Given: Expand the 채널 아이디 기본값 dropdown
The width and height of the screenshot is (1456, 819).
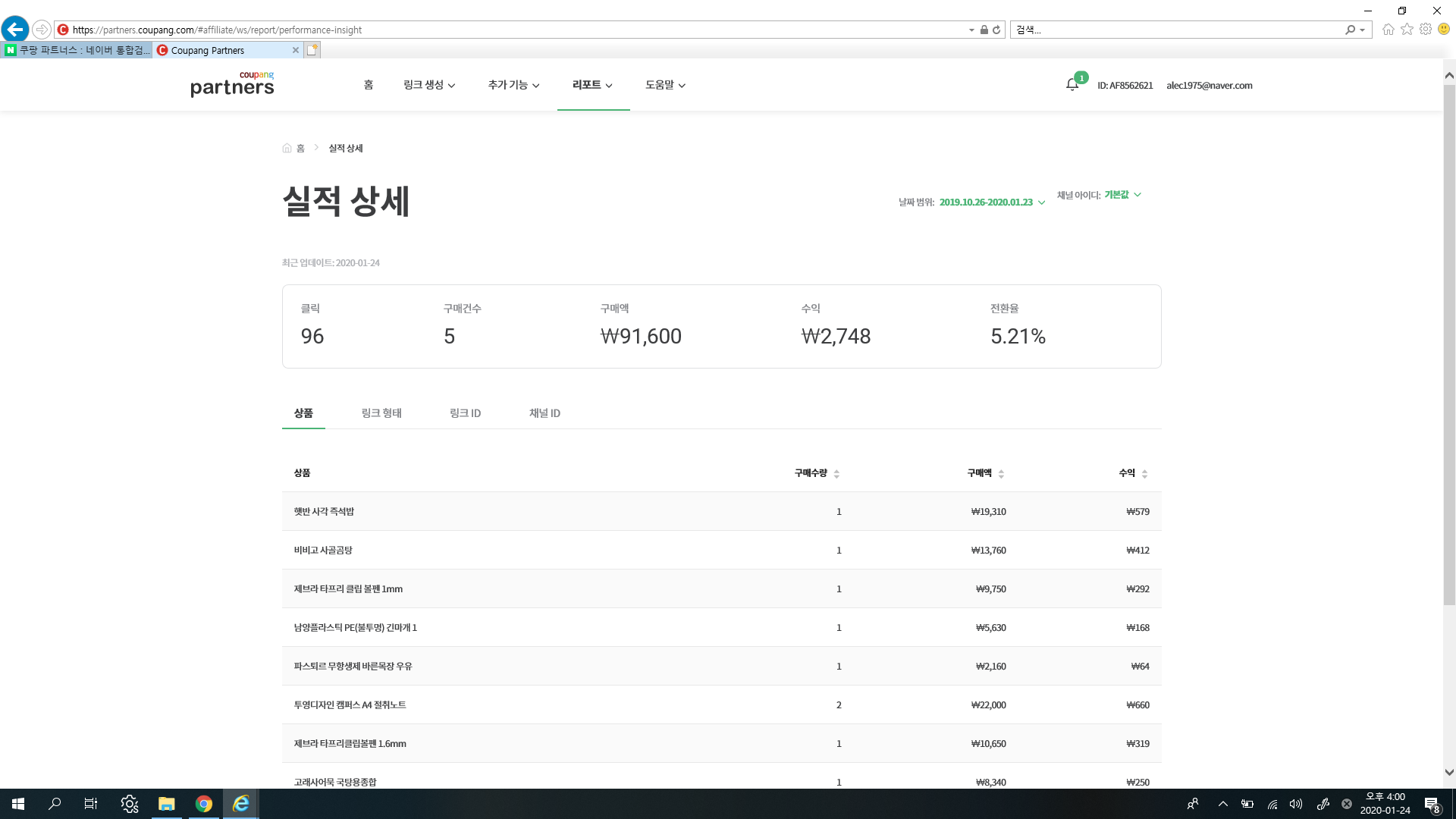Looking at the screenshot, I should [1122, 195].
